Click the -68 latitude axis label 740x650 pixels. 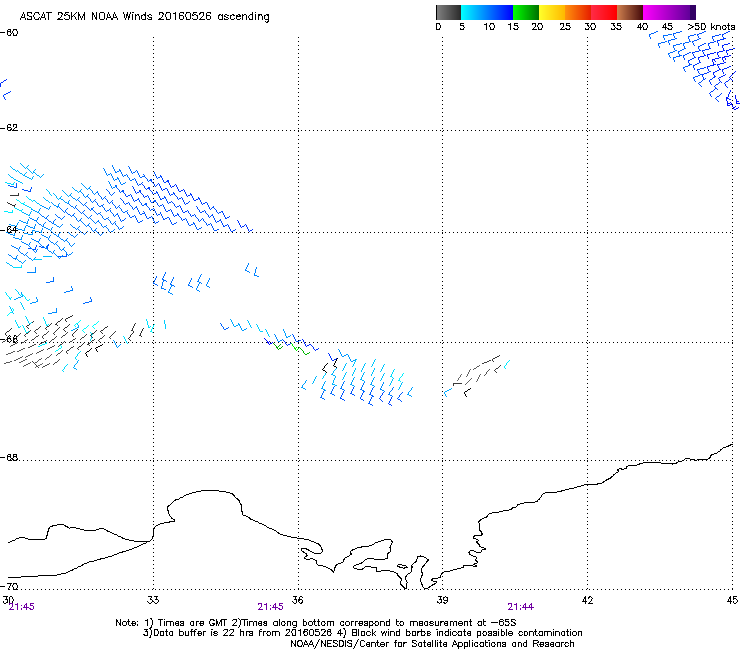click(x=9, y=458)
